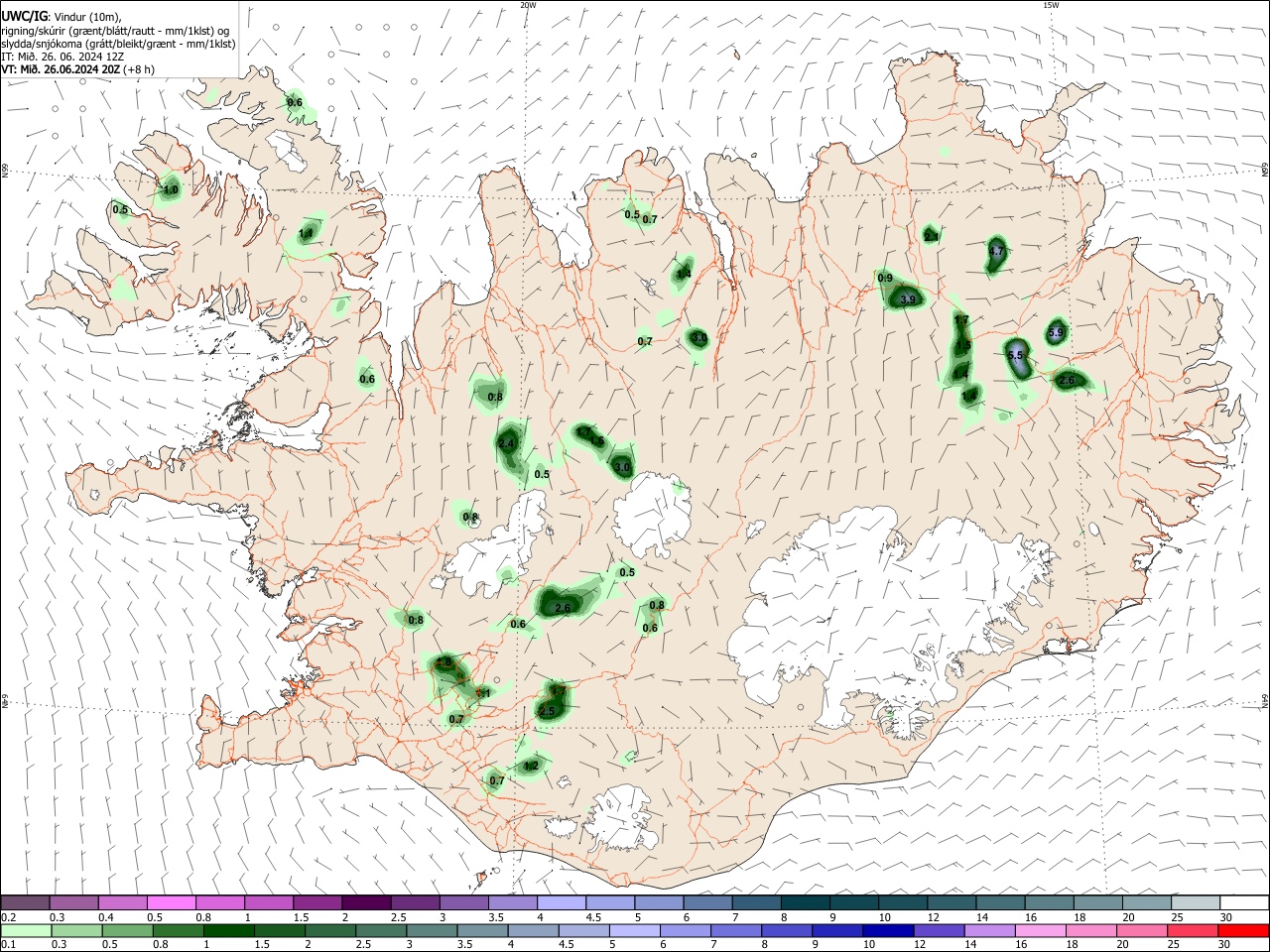
Task: Click the dusky mauve snow swatch labeled 0.2
Action: 25,902
